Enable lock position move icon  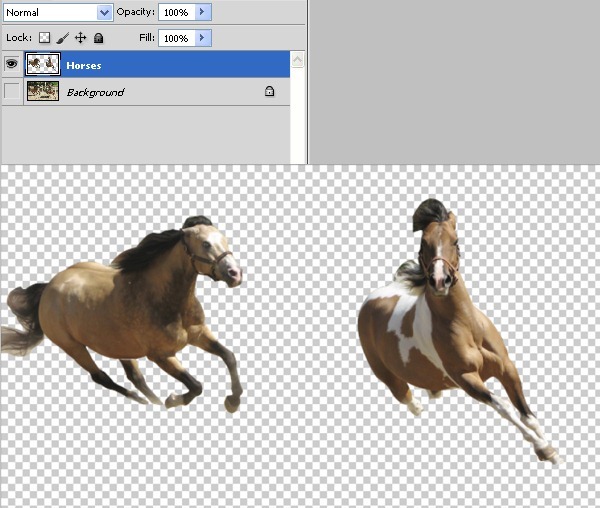pyautogui.click(x=80, y=38)
